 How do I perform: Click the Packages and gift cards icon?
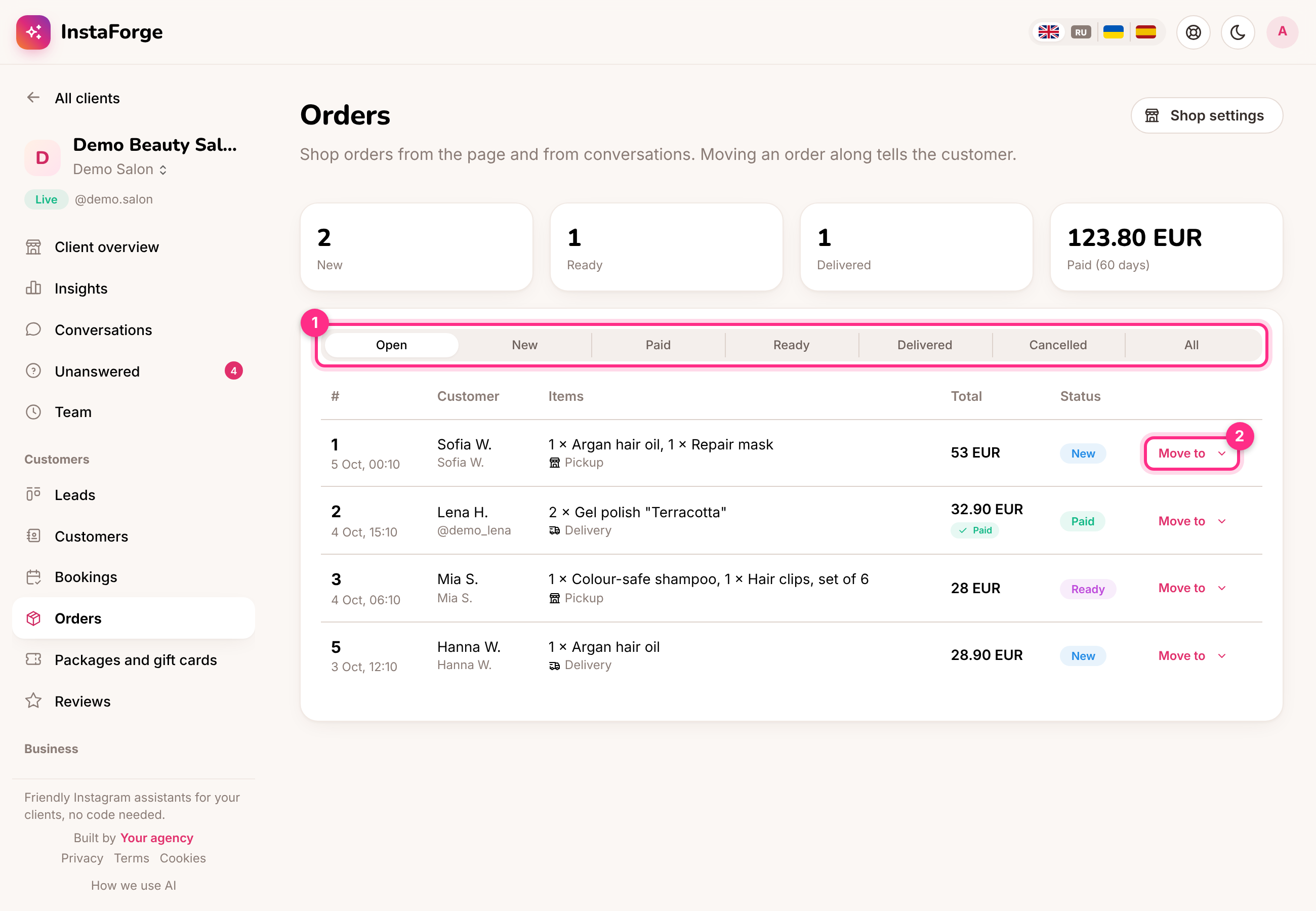point(33,660)
